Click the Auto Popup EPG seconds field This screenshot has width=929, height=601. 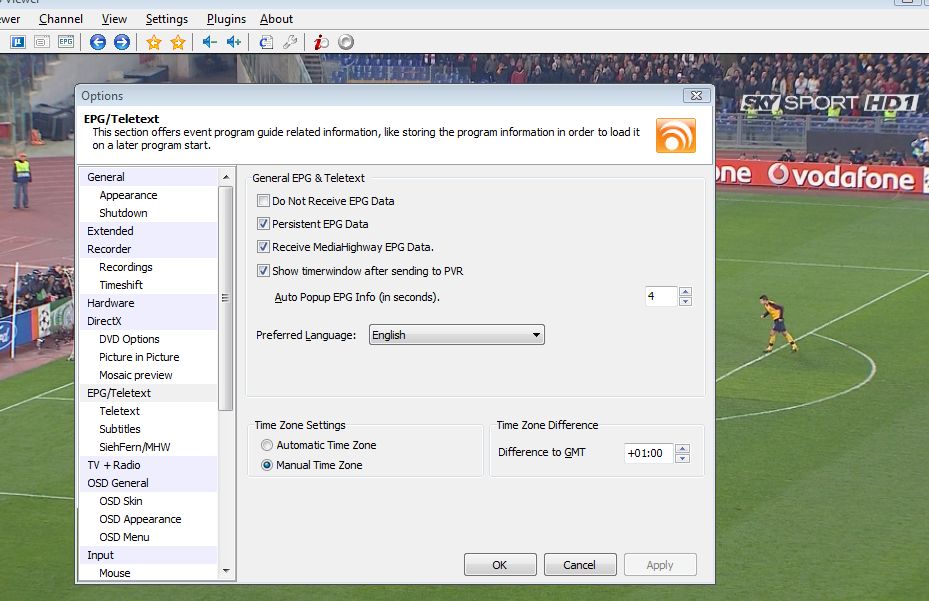point(661,296)
